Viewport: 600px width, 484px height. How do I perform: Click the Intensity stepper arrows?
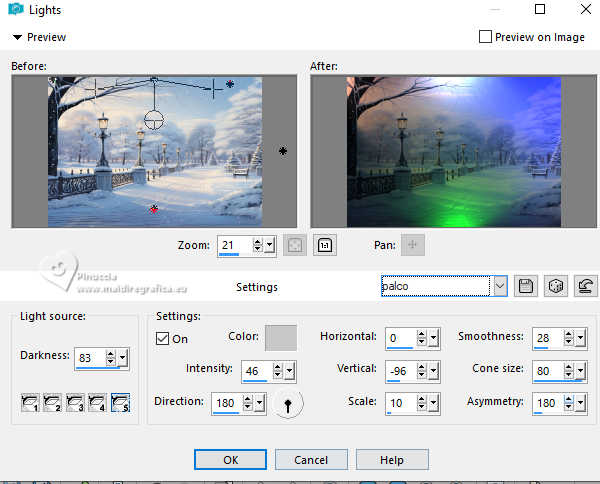[277, 371]
